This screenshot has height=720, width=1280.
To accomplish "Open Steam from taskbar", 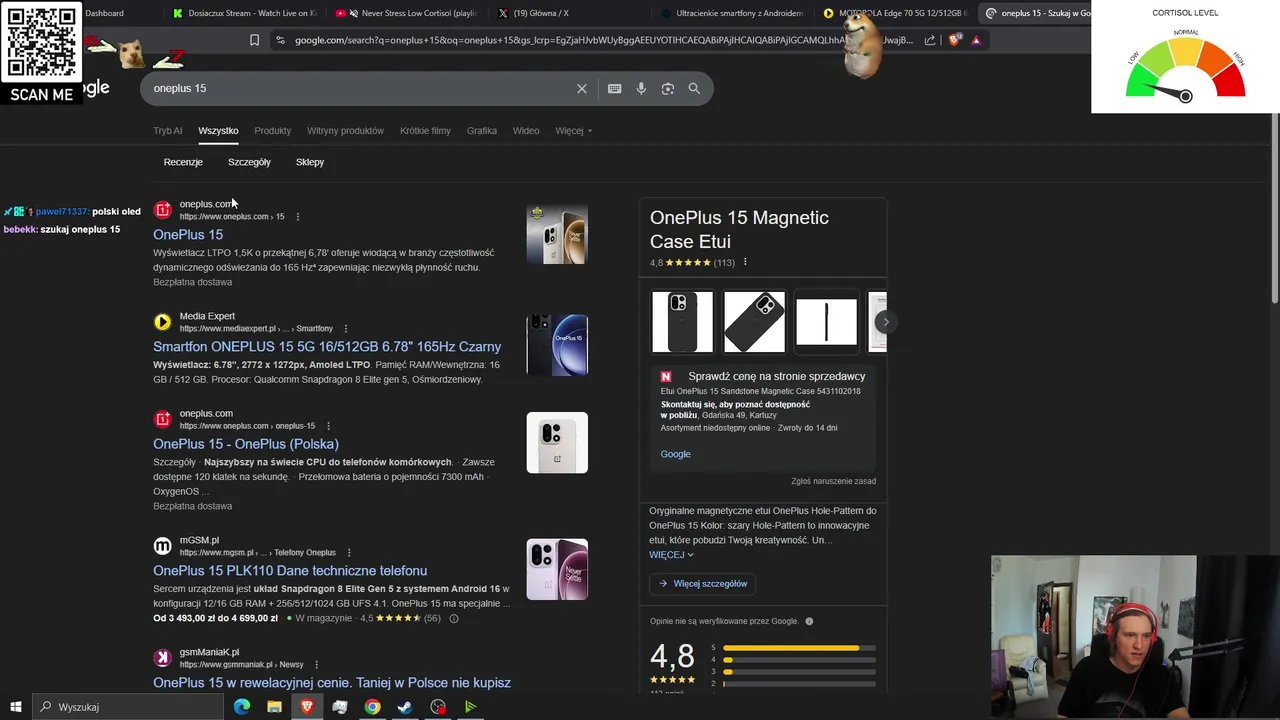I will coord(405,707).
